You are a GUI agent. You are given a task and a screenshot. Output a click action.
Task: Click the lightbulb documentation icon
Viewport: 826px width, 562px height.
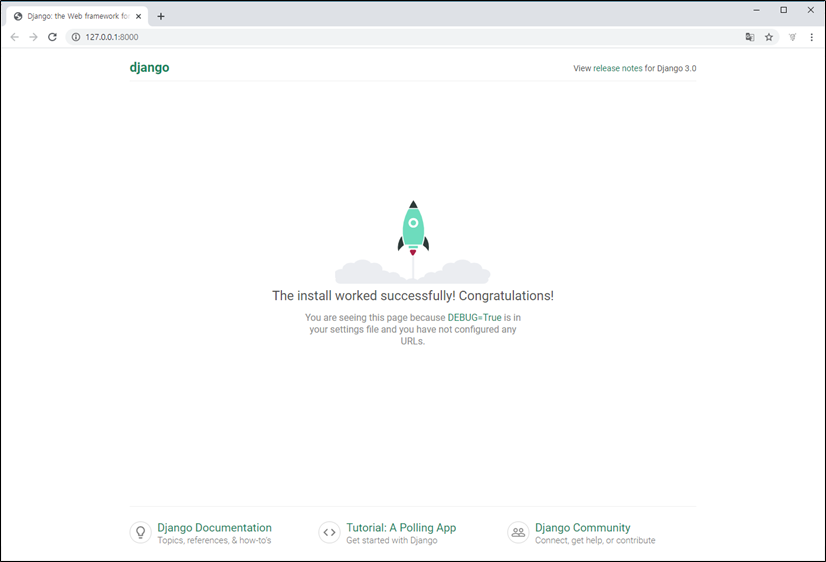[x=141, y=533]
